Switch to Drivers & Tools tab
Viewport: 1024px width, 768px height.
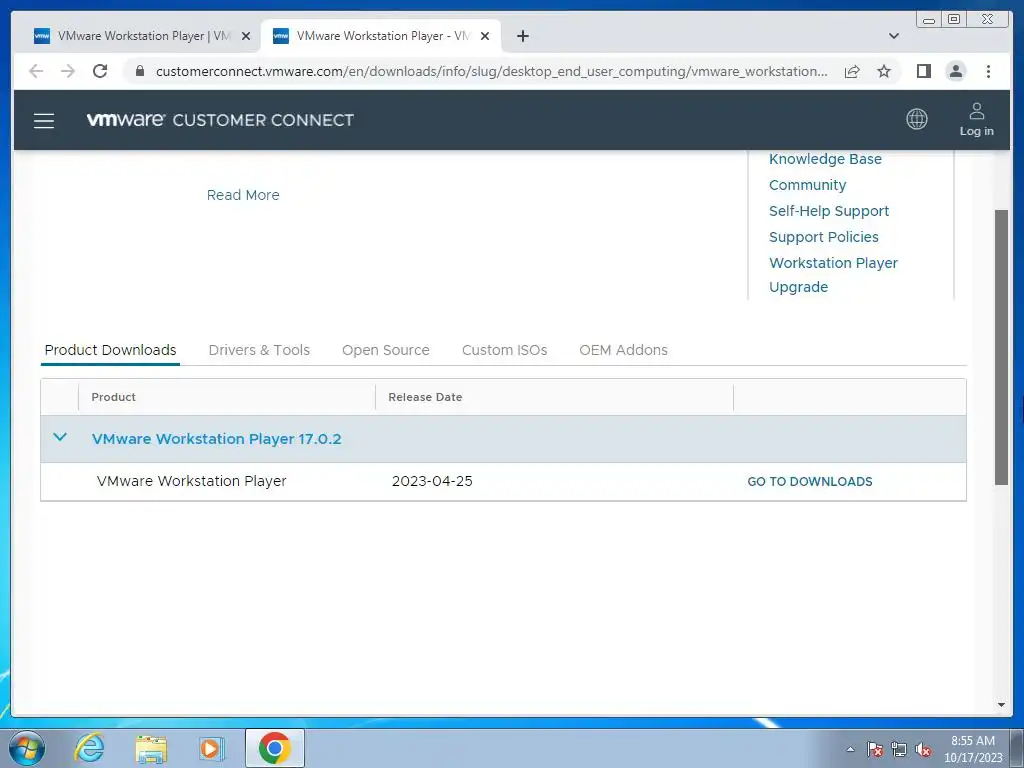click(259, 350)
